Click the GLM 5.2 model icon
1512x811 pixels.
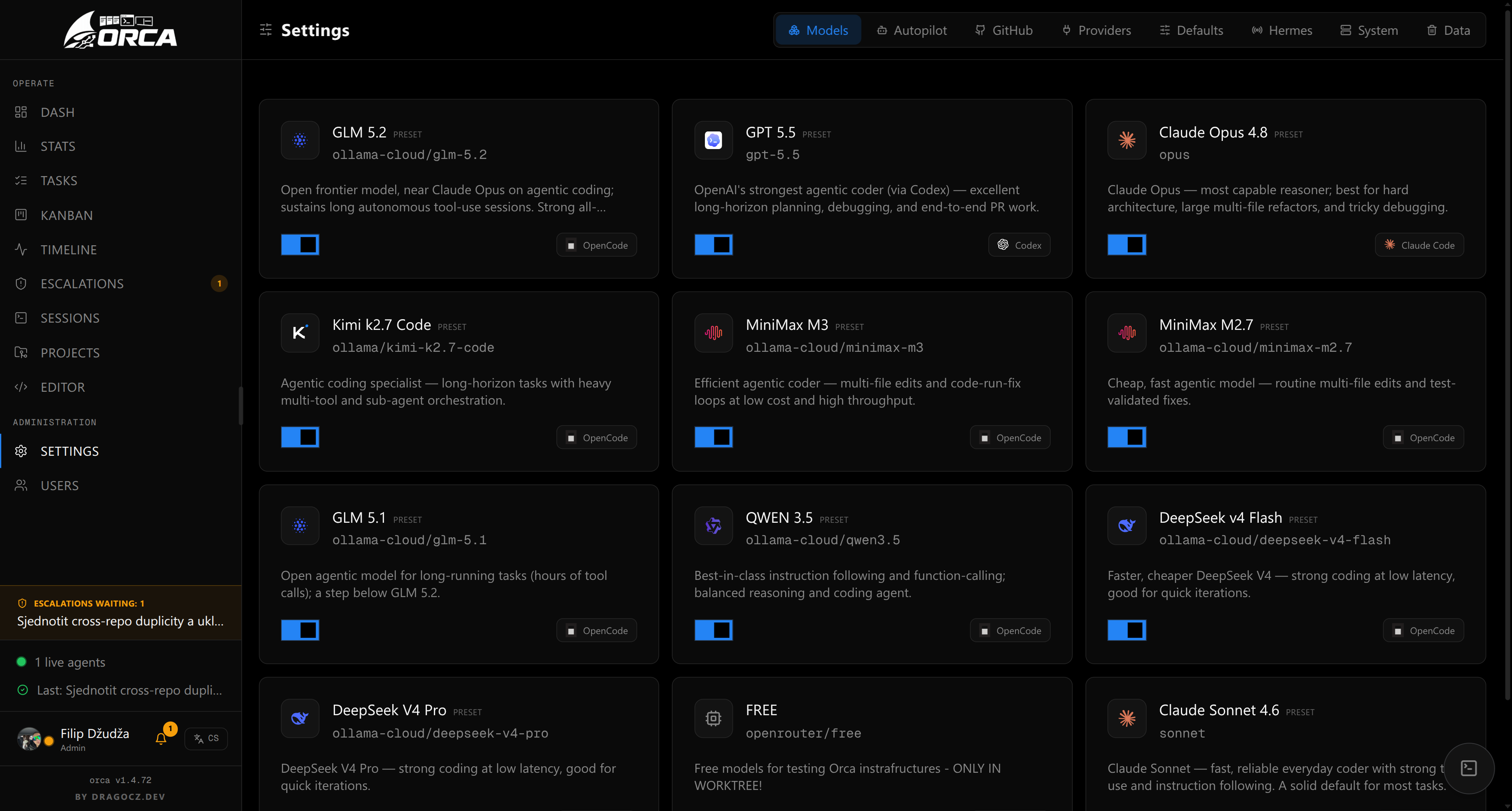(300, 140)
